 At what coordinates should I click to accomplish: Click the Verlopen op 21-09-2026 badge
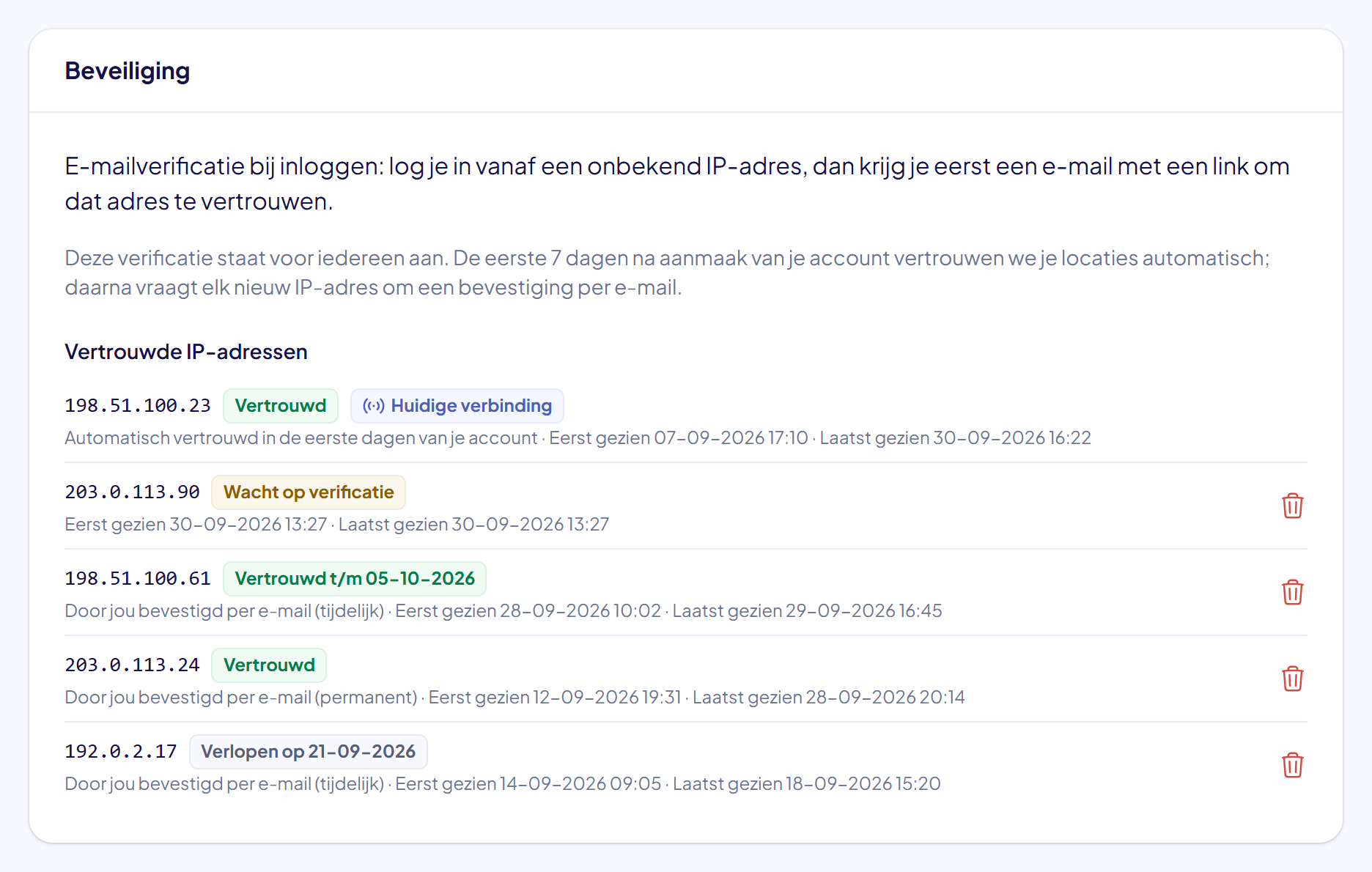[309, 752]
